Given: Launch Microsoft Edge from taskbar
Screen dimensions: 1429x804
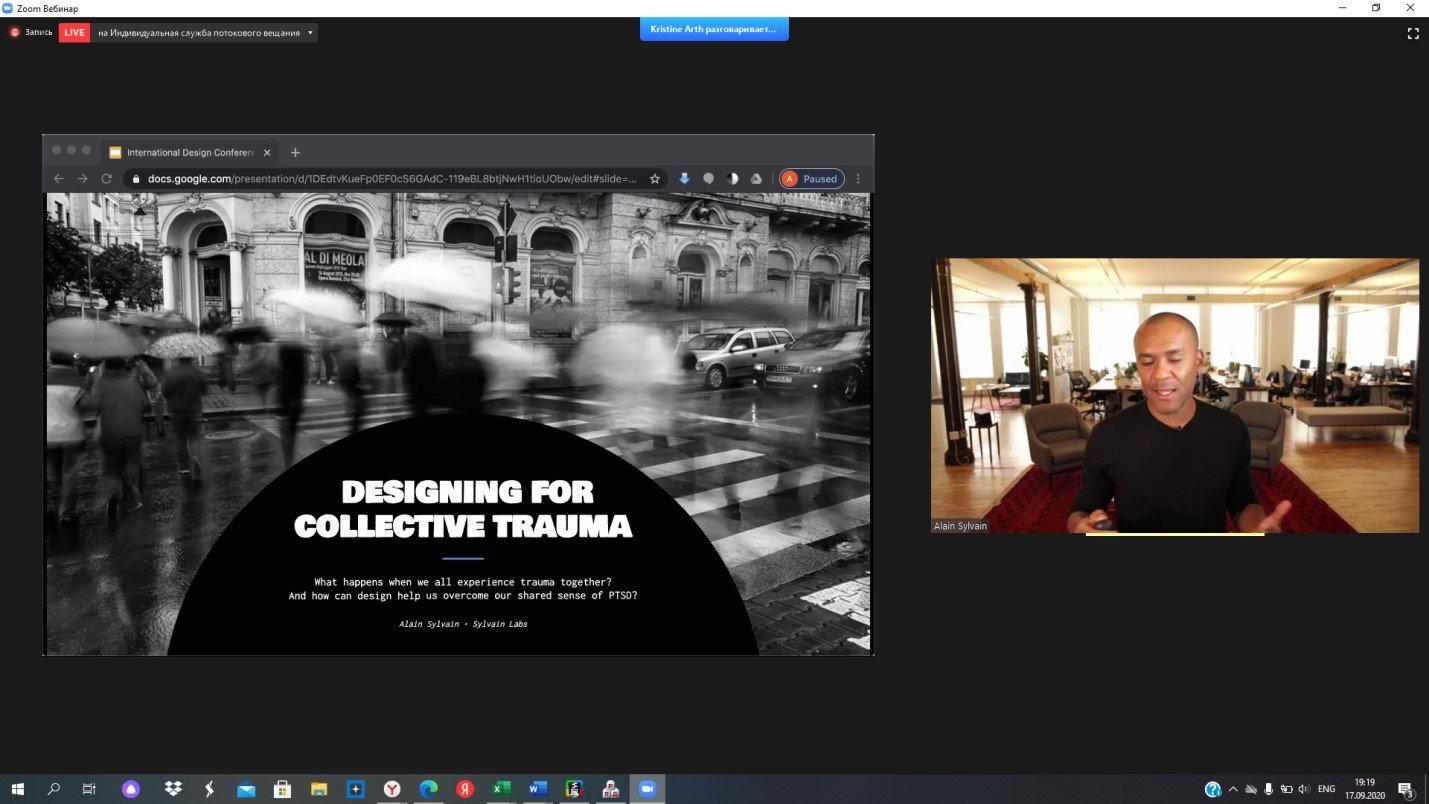Looking at the screenshot, I should pos(428,789).
